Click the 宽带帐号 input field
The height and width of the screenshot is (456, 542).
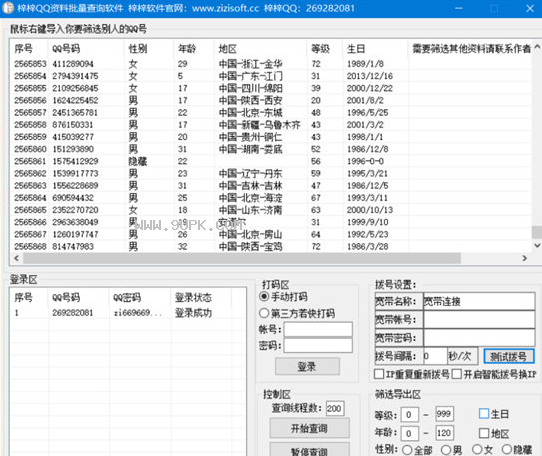pos(479,319)
